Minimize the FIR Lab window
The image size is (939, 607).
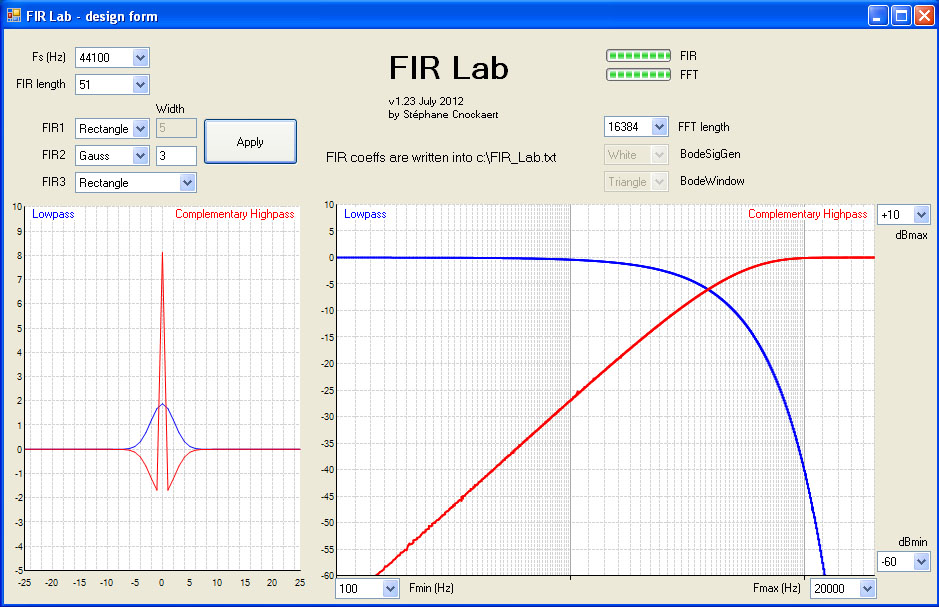[878, 16]
